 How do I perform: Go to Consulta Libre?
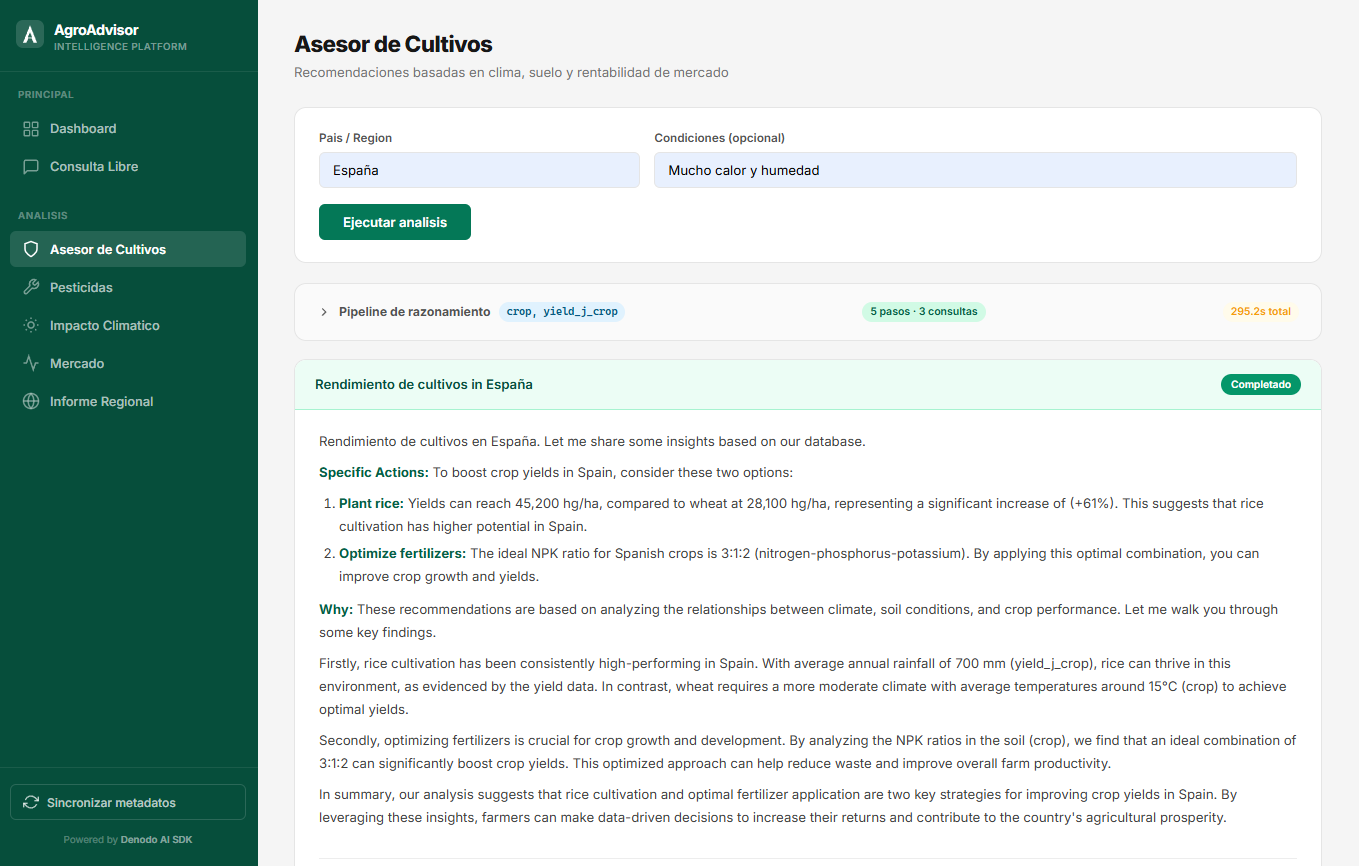(128, 167)
